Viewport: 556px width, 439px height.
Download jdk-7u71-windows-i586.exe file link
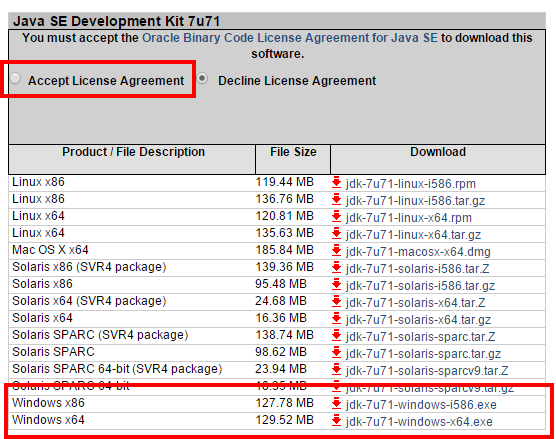click(421, 405)
